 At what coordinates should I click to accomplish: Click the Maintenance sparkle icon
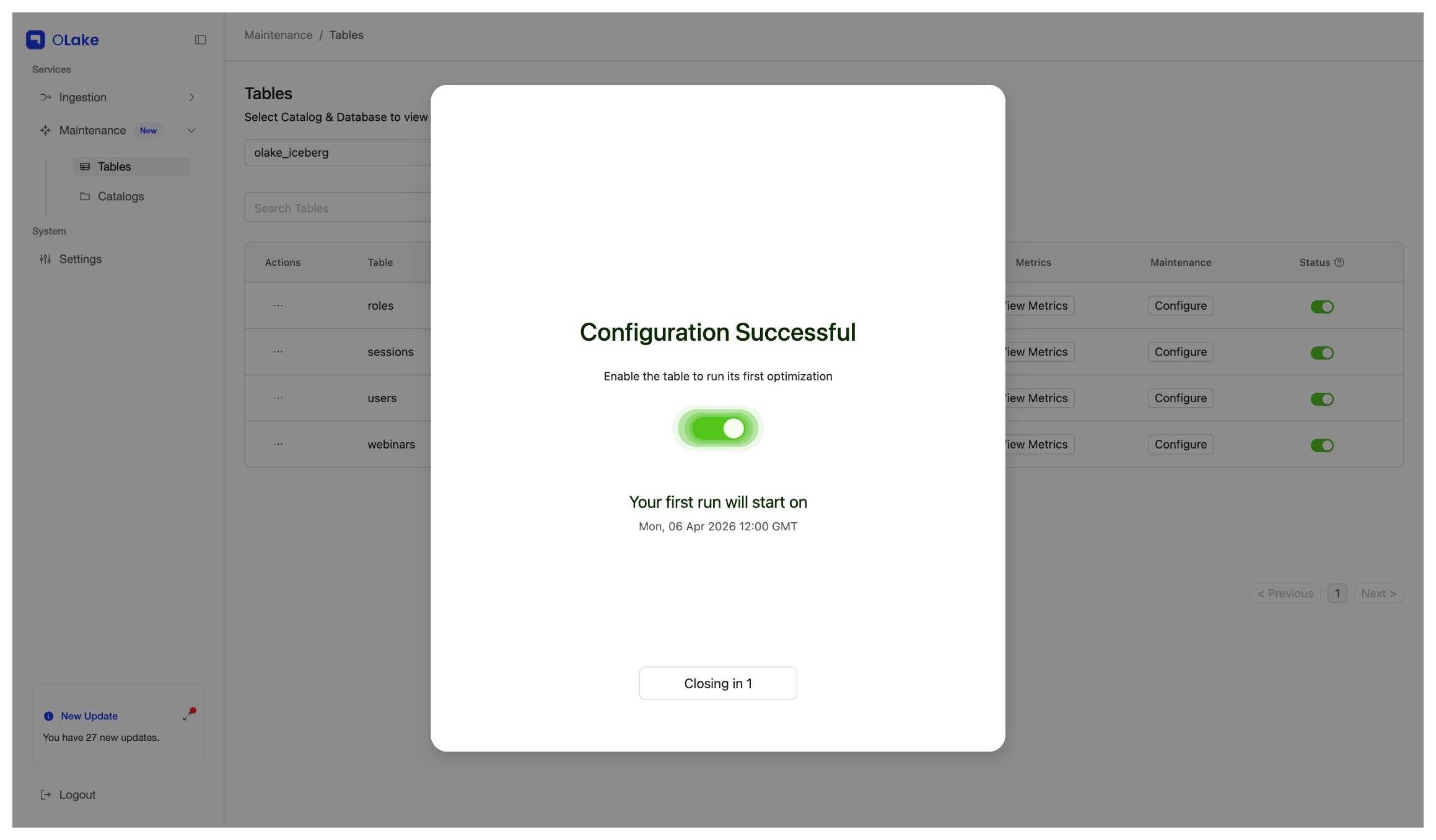point(45,130)
